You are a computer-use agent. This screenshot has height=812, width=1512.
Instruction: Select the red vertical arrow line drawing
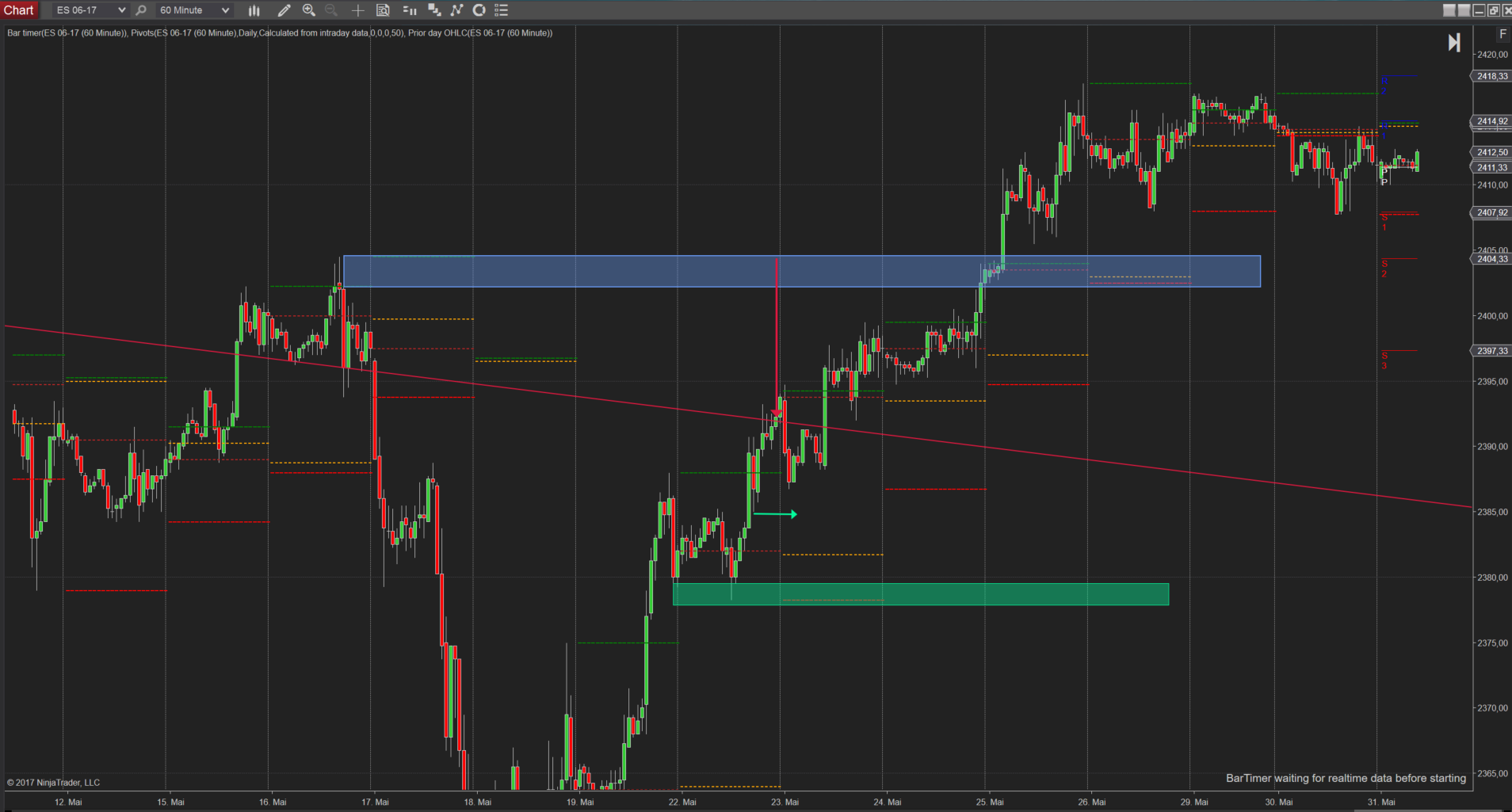(777, 337)
